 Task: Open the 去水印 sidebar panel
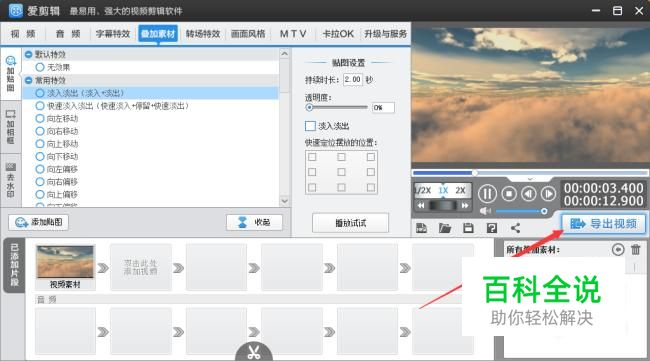11,180
